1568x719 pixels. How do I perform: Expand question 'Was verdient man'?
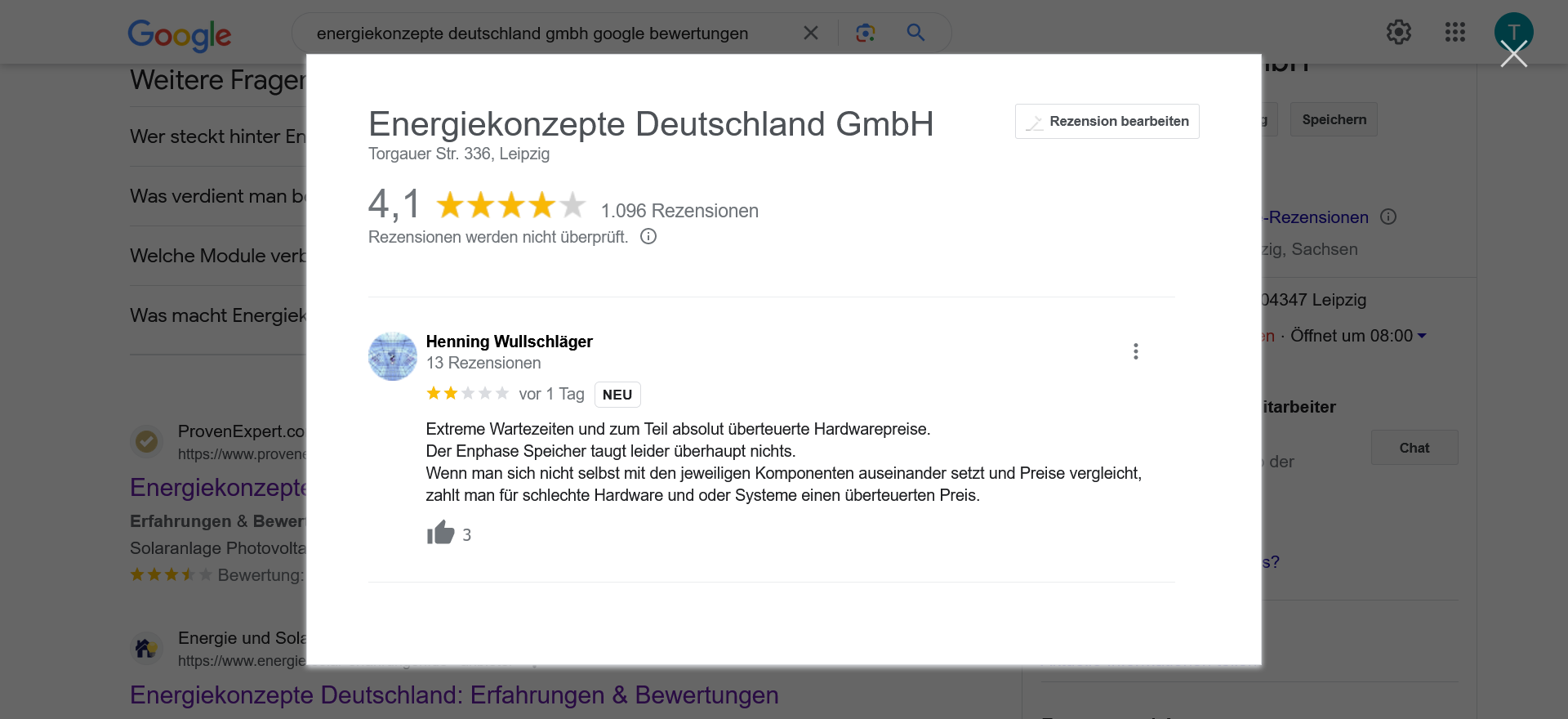[x=217, y=196]
